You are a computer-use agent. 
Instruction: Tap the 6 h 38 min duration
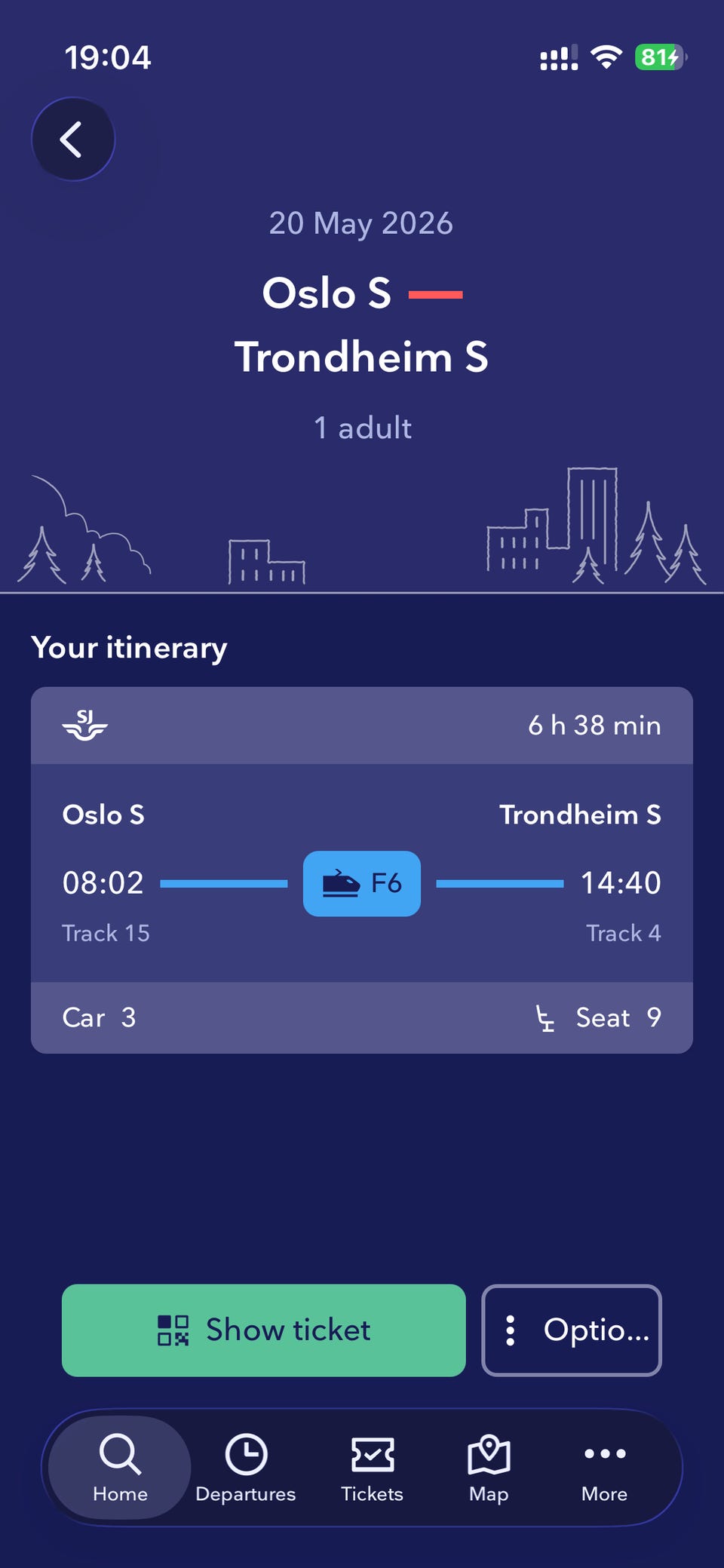click(594, 726)
